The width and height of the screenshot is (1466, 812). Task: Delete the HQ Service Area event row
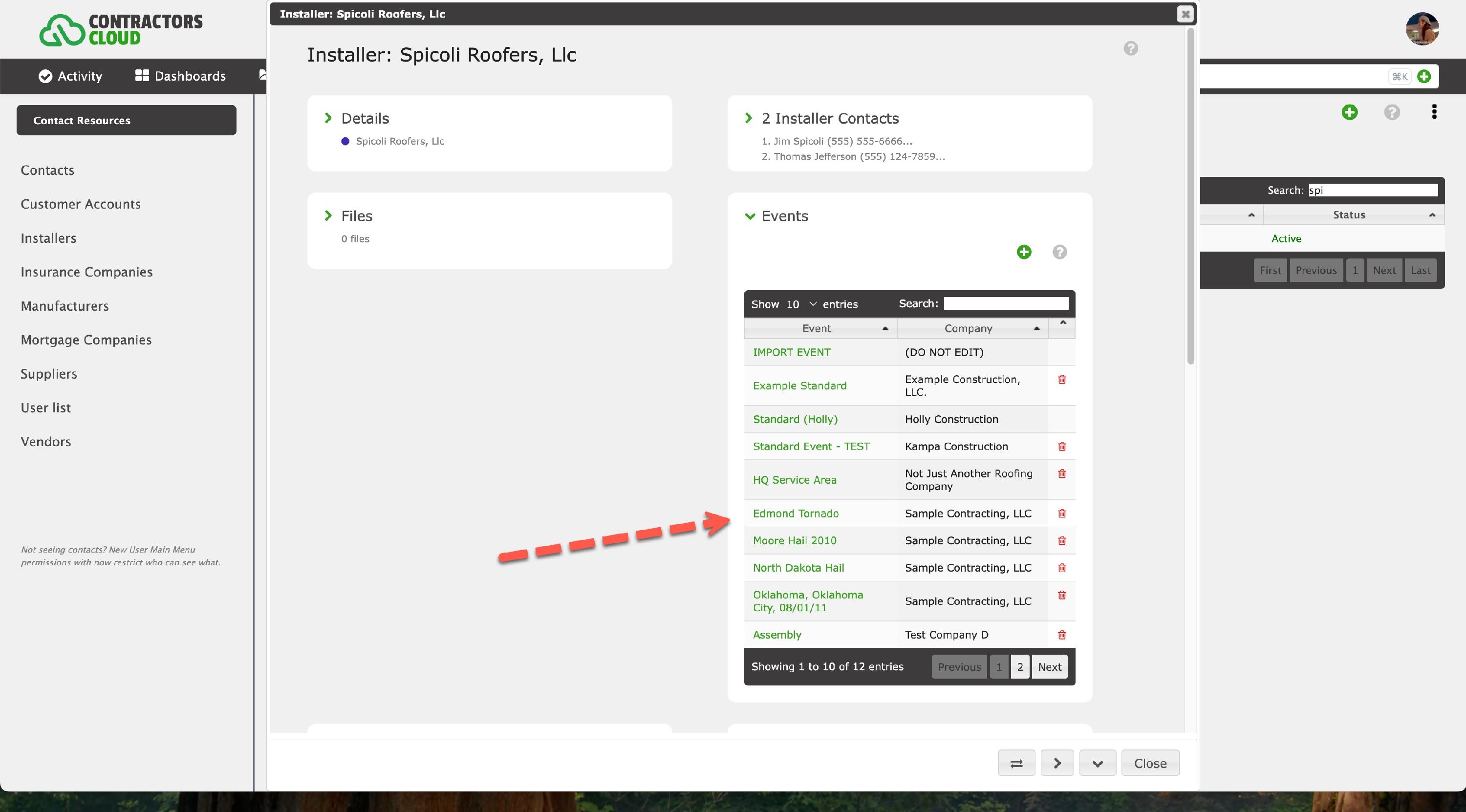[1062, 473]
